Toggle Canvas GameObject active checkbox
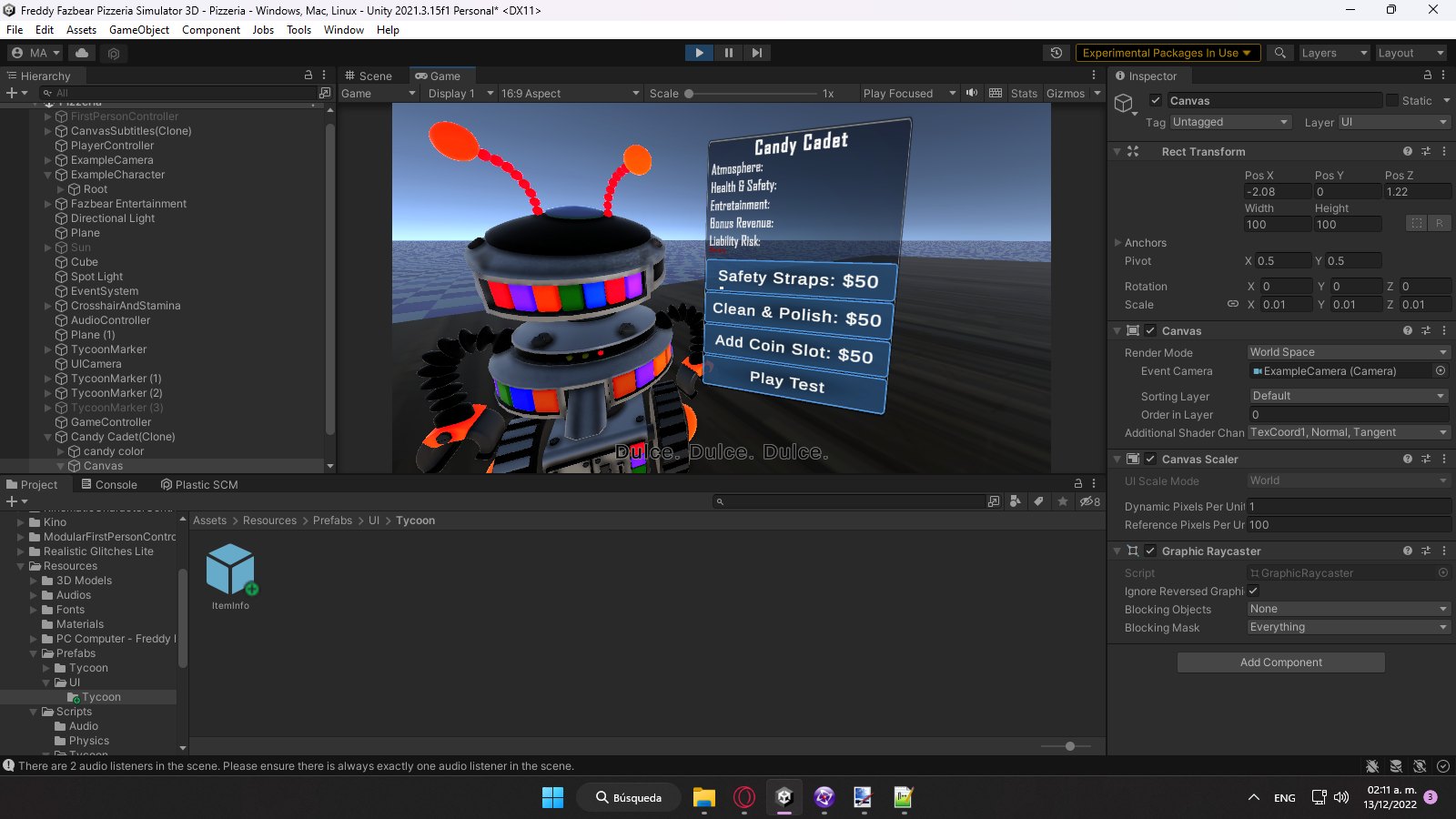Viewport: 1456px width, 819px height. point(1156,100)
